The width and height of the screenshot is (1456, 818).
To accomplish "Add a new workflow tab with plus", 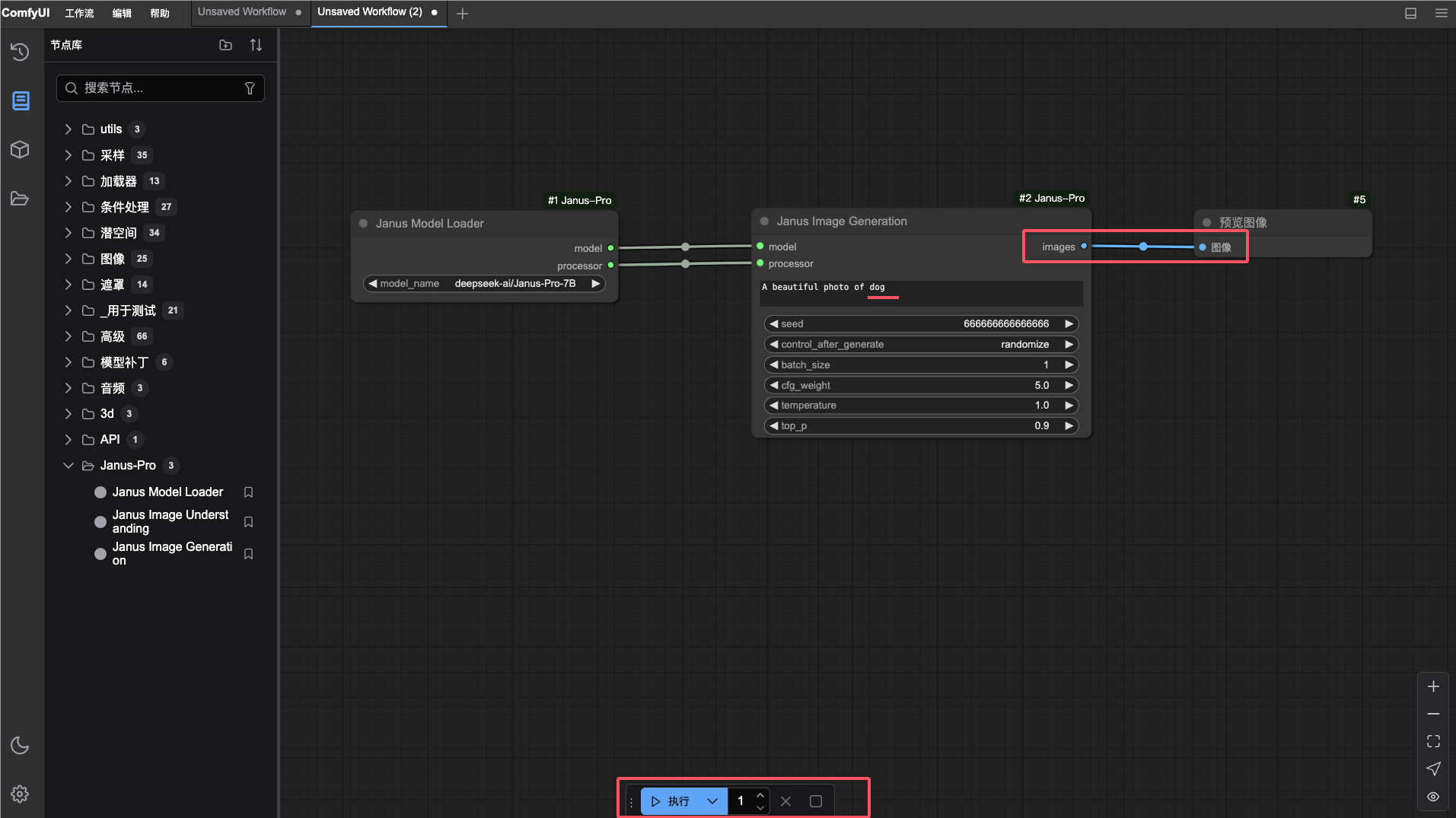I will pos(462,13).
